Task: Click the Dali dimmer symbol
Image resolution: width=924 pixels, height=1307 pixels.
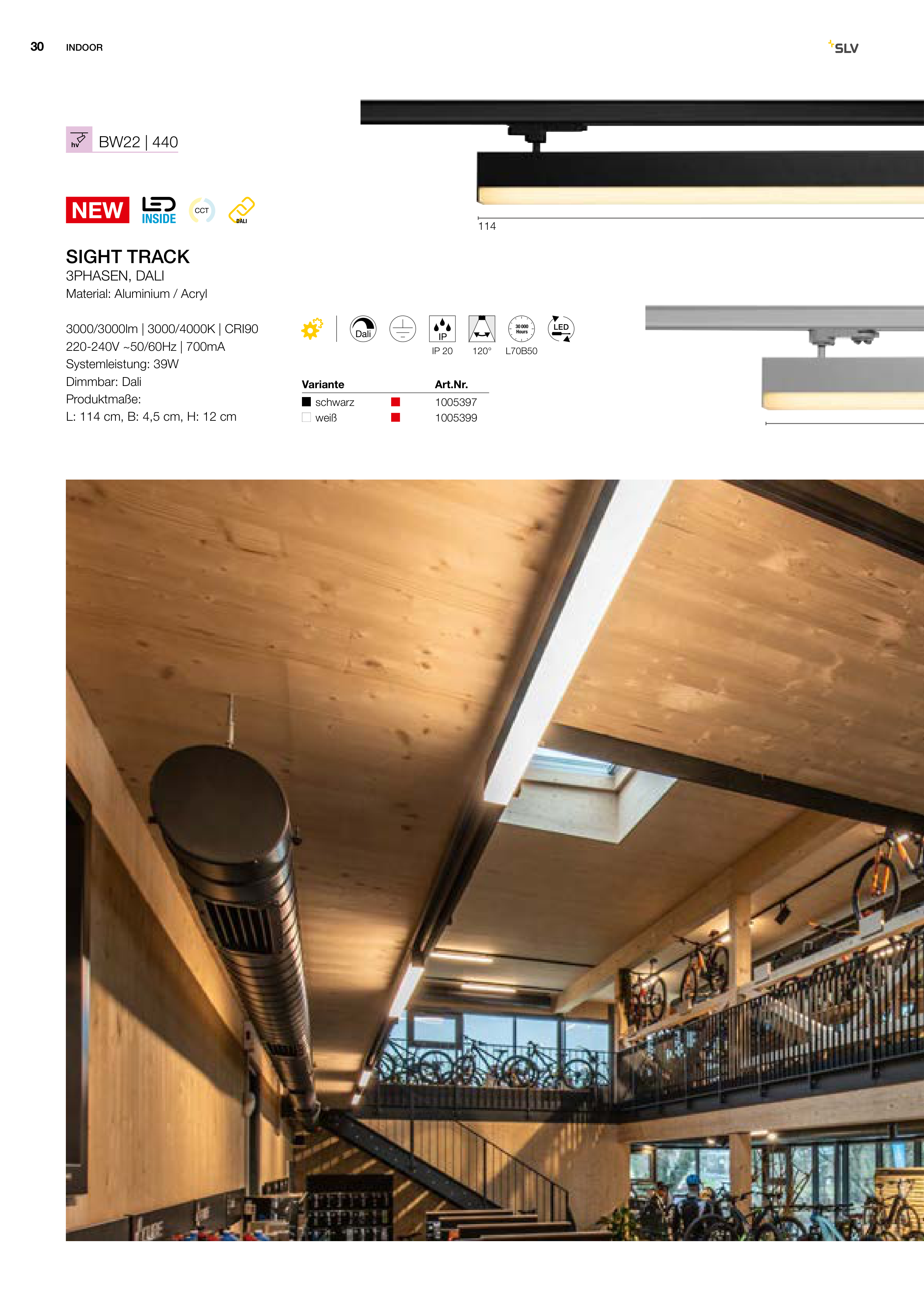Action: click(363, 329)
